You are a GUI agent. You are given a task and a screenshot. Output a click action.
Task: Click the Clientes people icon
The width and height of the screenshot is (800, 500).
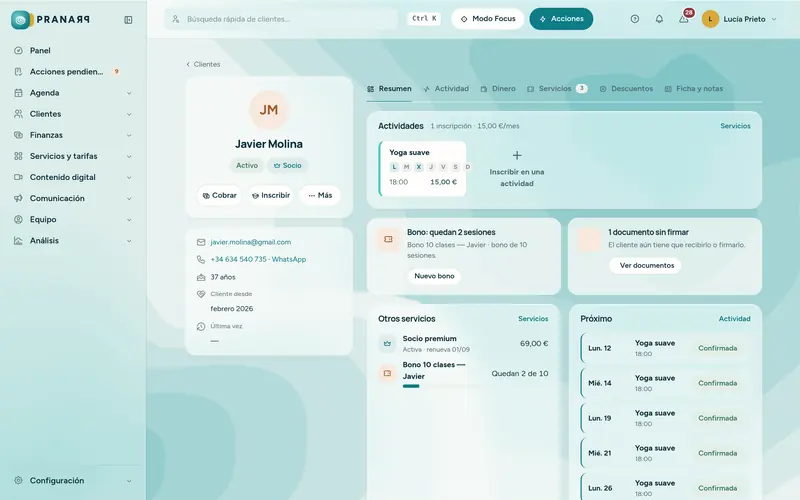tap(18, 114)
